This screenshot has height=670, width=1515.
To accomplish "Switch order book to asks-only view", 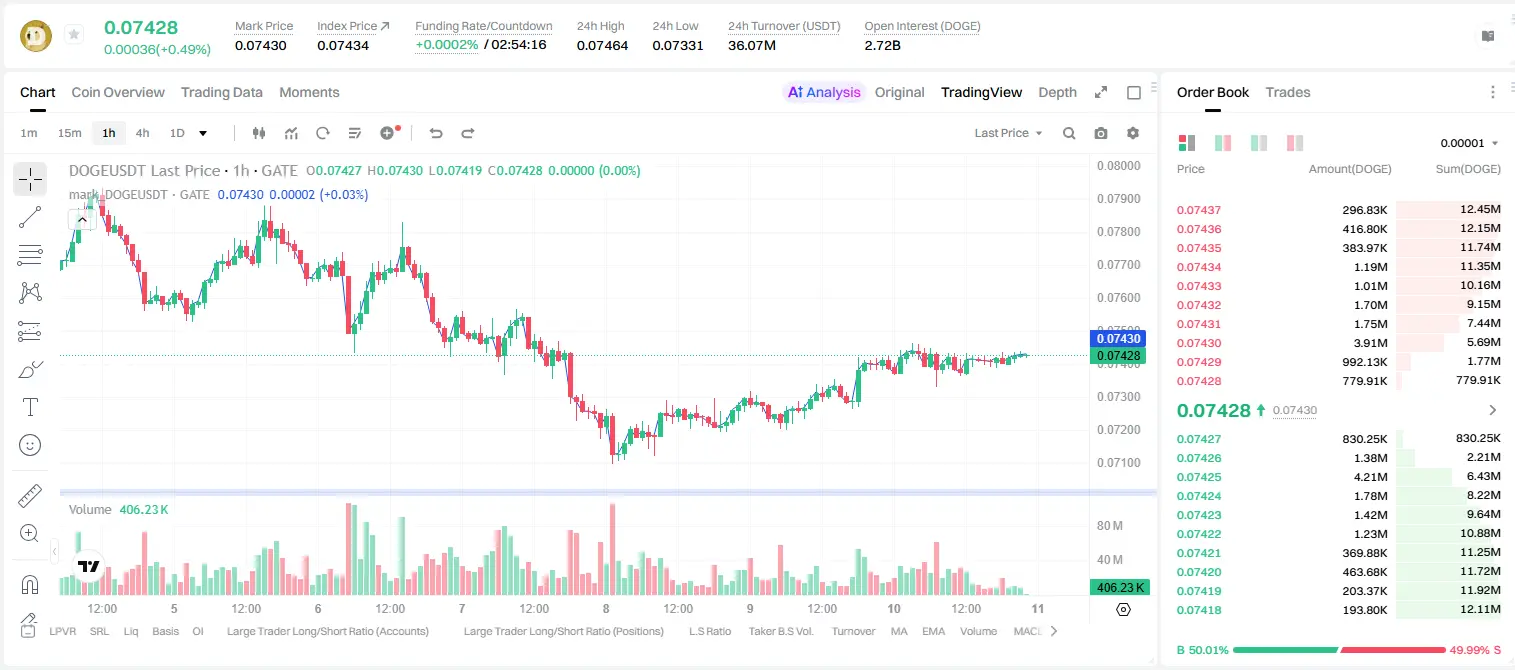I will [1295, 143].
